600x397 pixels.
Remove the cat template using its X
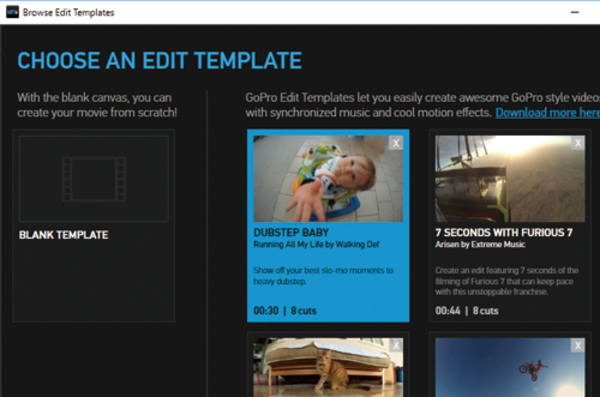click(x=396, y=345)
